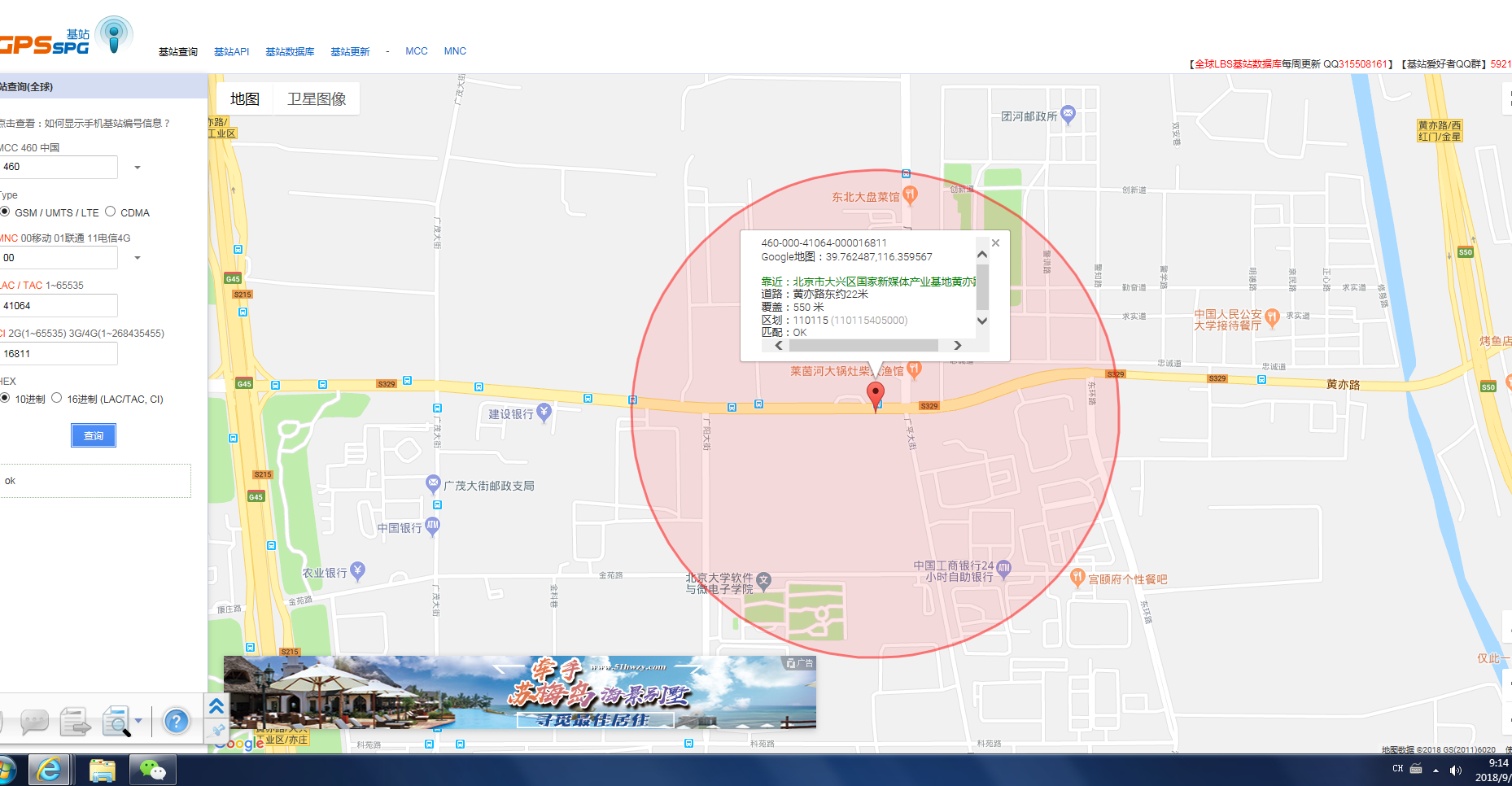
Task: Select the GSM / UMTS / LTE radio button
Action: [x=5, y=212]
